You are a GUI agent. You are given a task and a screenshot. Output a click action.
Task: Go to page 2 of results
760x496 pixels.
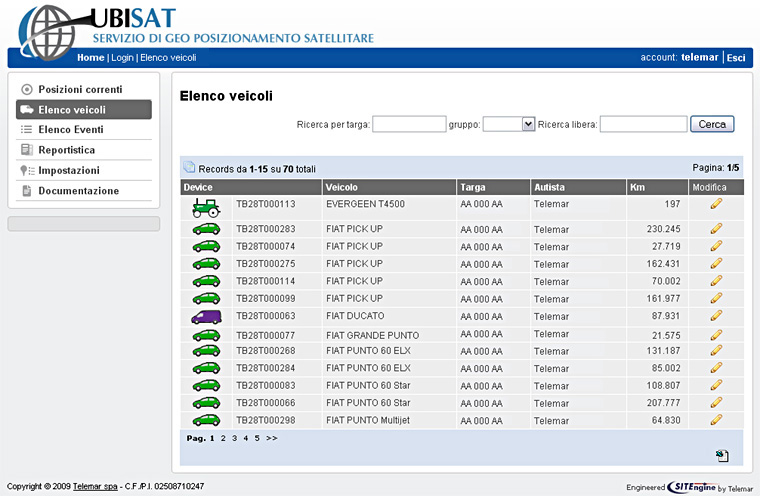coord(223,438)
